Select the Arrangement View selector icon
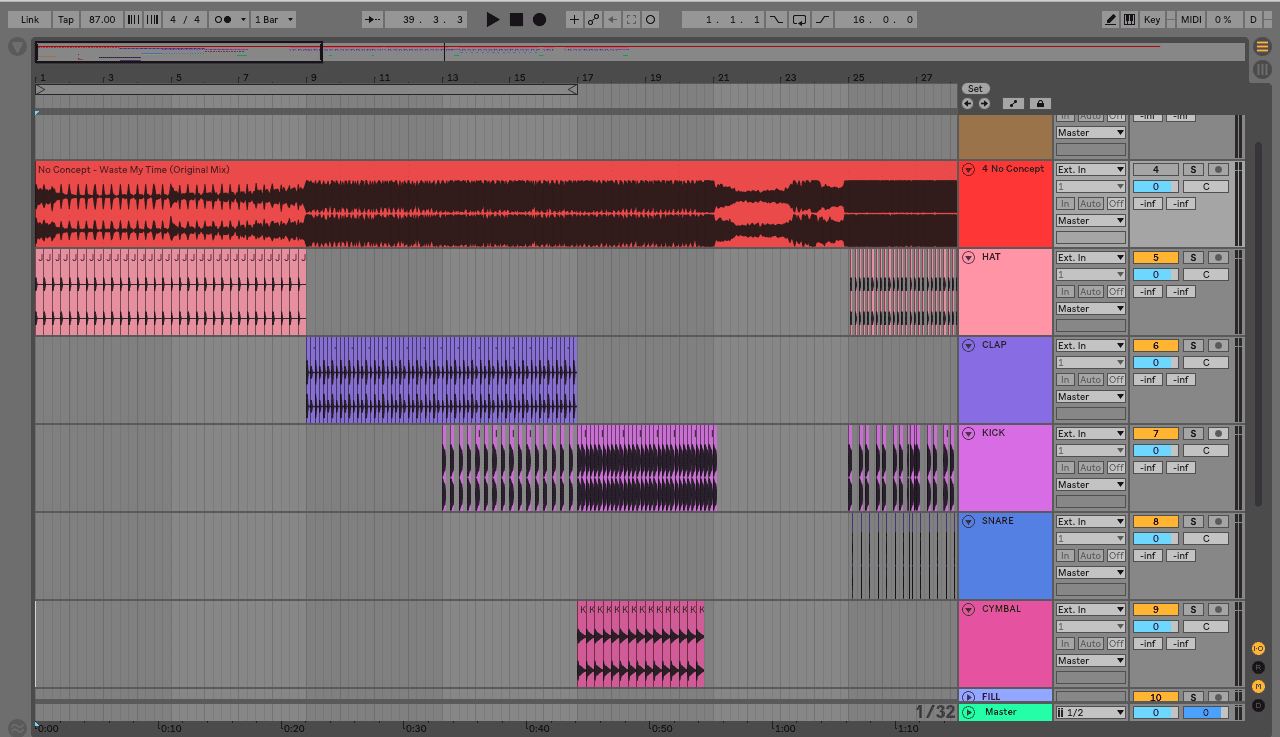Image resolution: width=1280 pixels, height=737 pixels. (x=1262, y=46)
